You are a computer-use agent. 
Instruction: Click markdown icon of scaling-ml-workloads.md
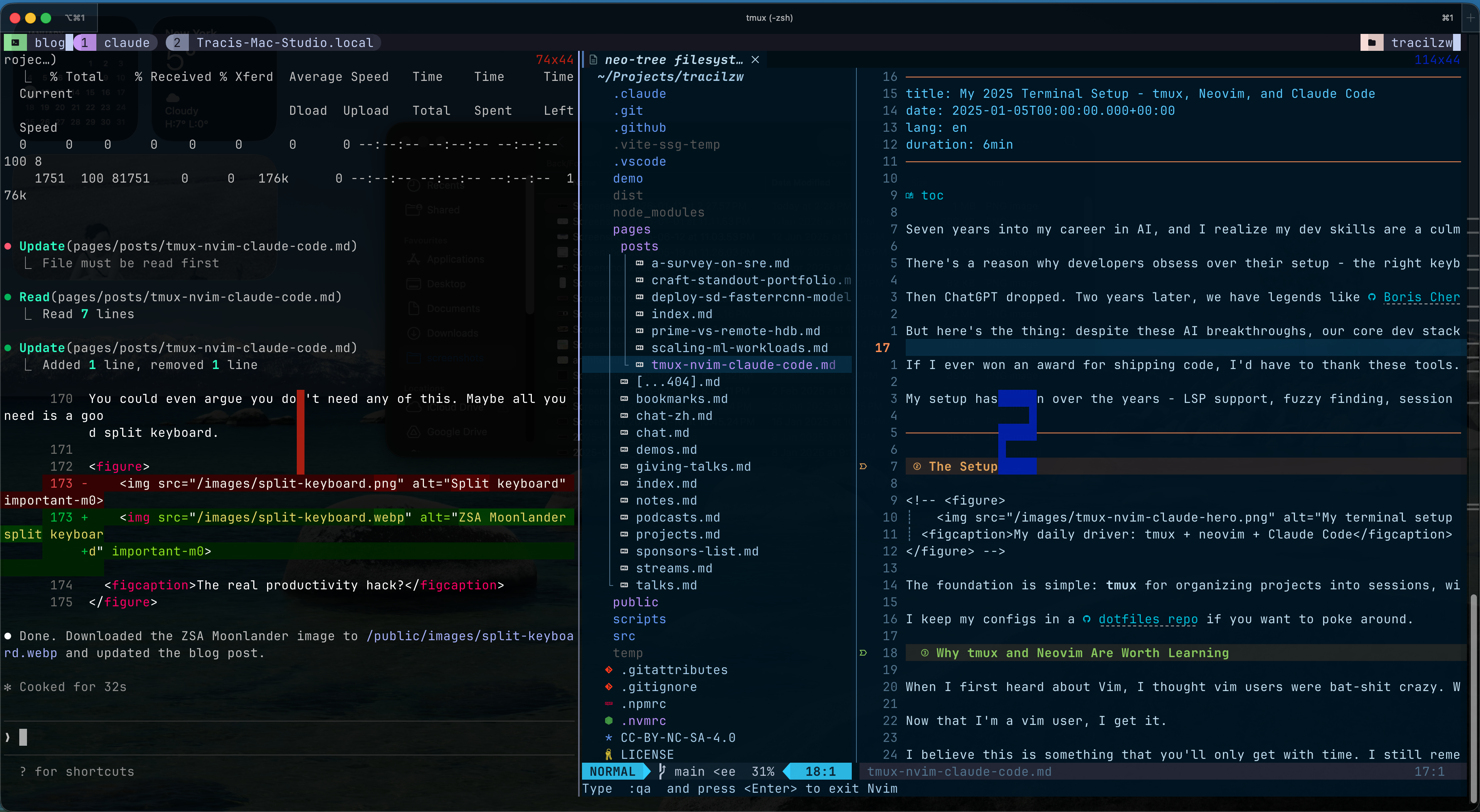tap(639, 348)
